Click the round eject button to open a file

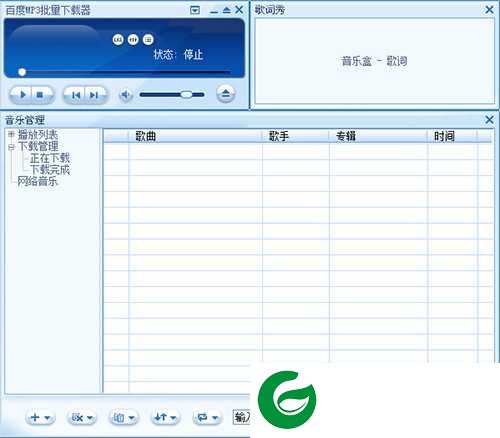226,94
